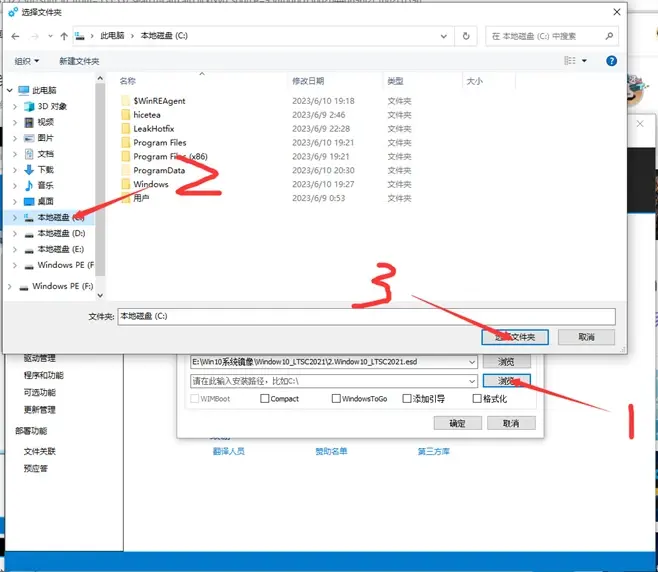Screen dimensions: 658x572
Task: Open the recent locations arrow
Action: (x=50, y=37)
